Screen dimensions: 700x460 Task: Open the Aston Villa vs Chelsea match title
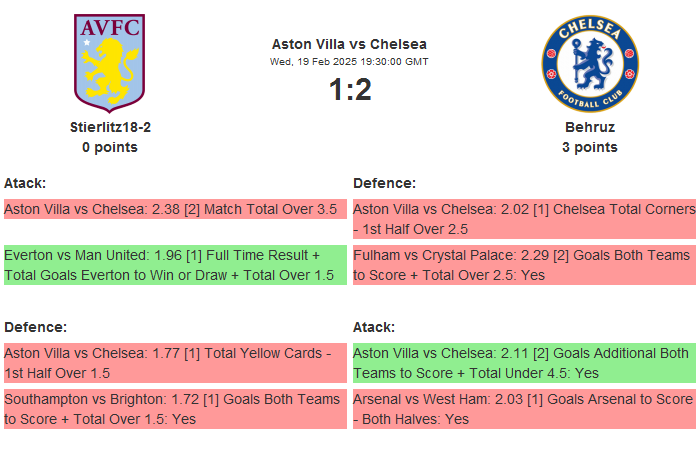click(349, 44)
